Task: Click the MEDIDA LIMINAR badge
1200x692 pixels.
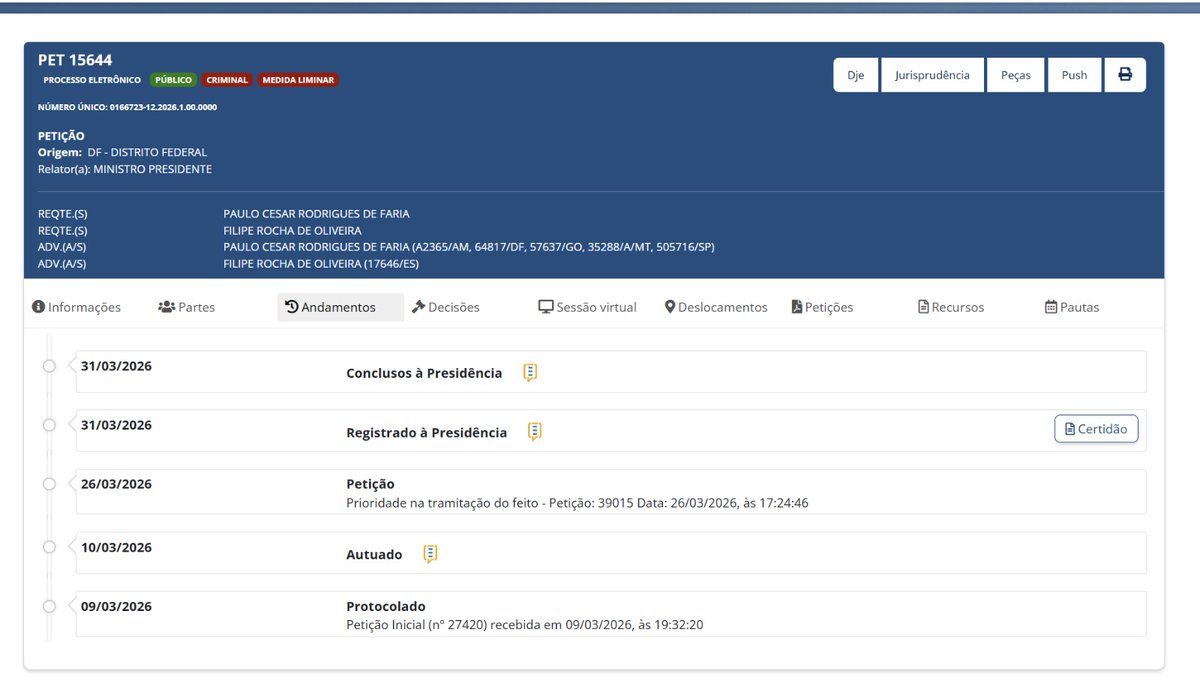Action: tap(299, 80)
